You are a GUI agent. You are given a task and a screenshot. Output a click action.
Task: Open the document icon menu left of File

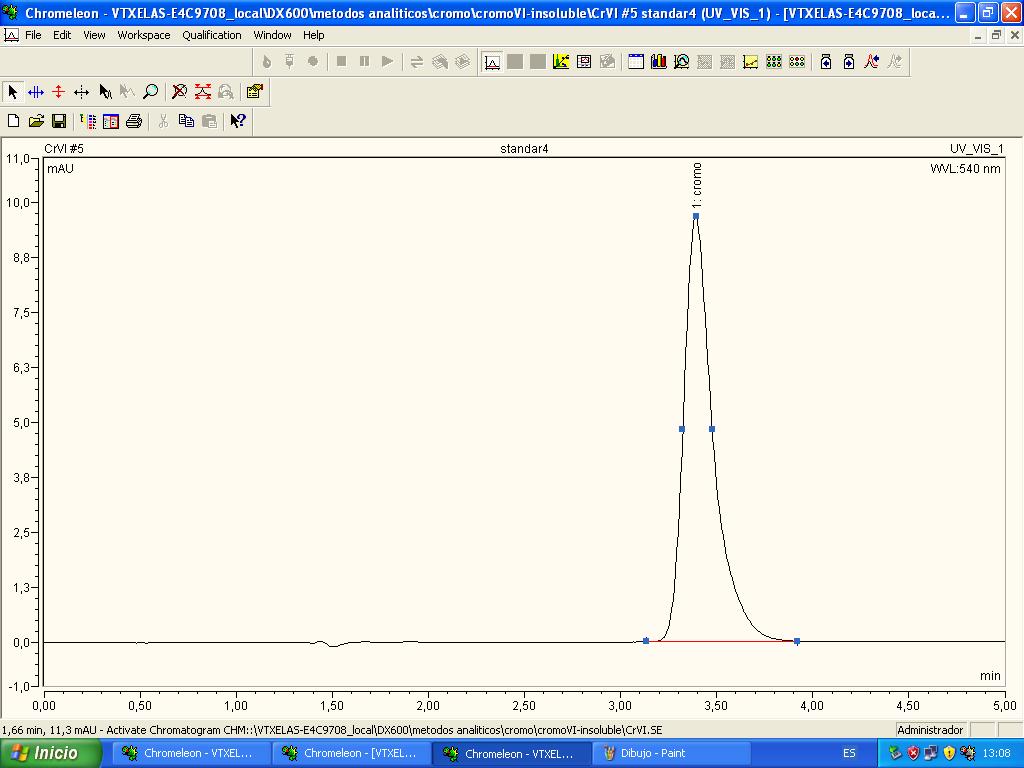tap(12, 35)
